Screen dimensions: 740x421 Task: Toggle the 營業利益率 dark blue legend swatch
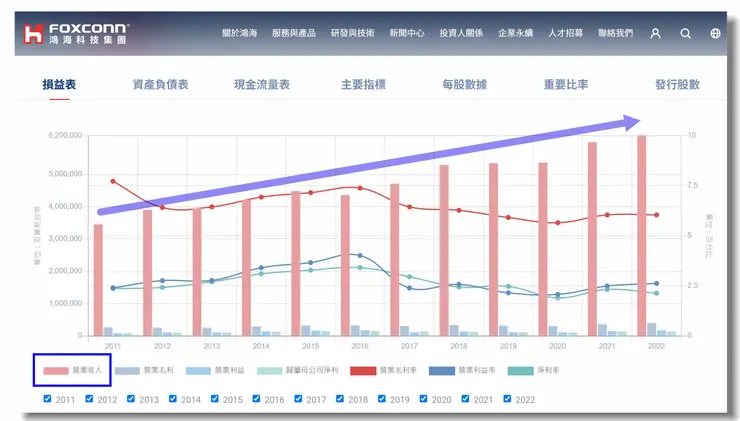click(442, 371)
